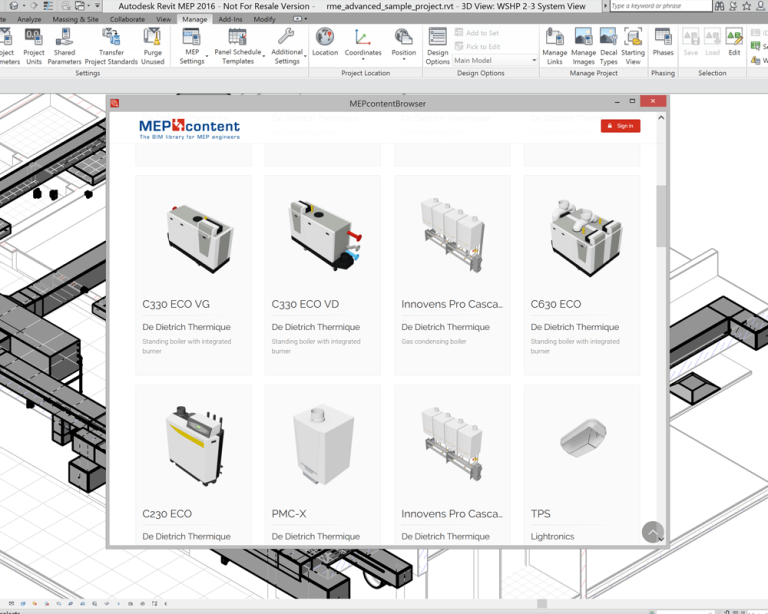Click the MEPcontentBrowser vertical scrollbar thumb
The width and height of the screenshot is (768, 614).
click(661, 216)
